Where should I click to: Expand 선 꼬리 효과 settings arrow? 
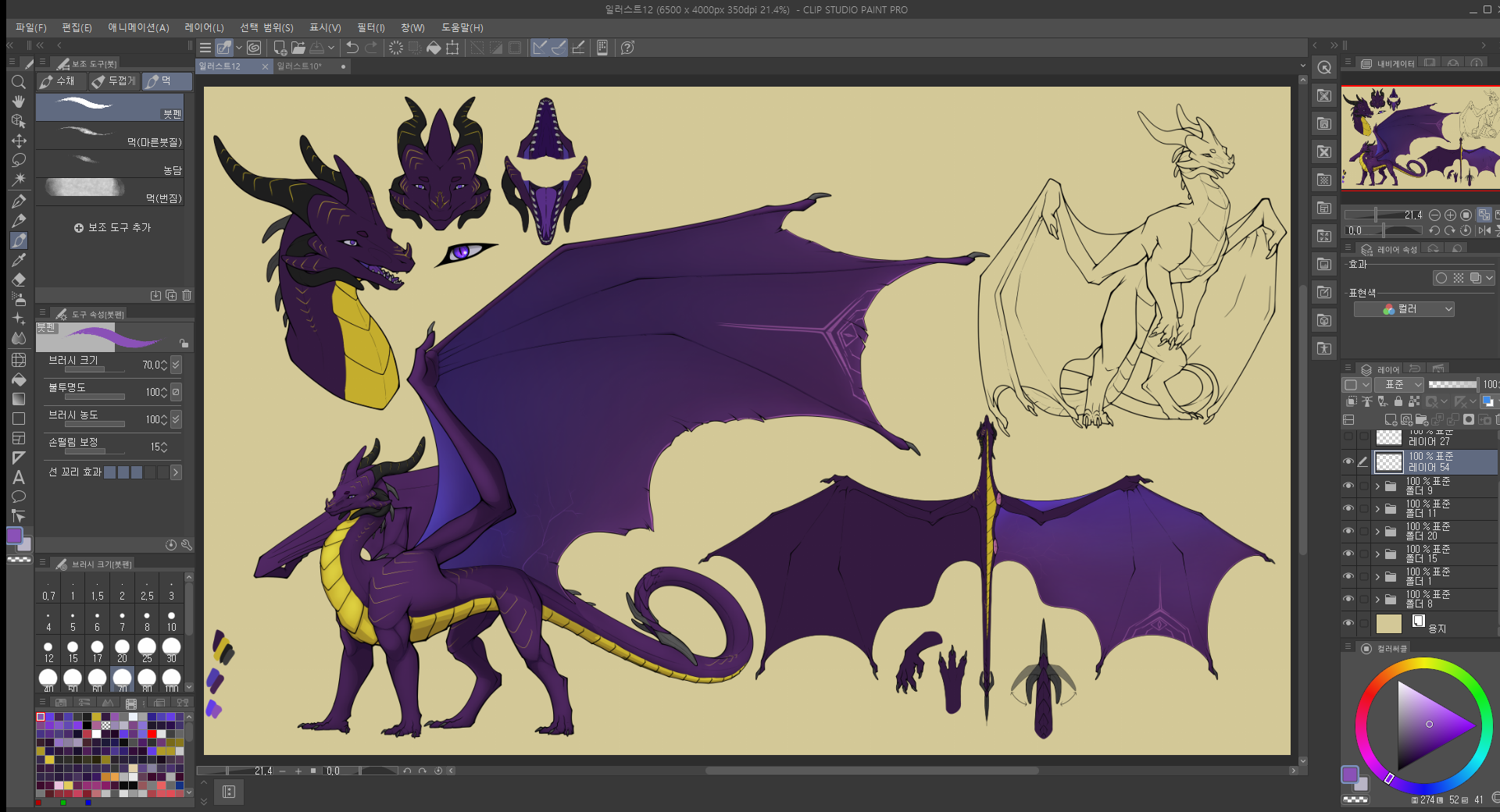(x=176, y=472)
